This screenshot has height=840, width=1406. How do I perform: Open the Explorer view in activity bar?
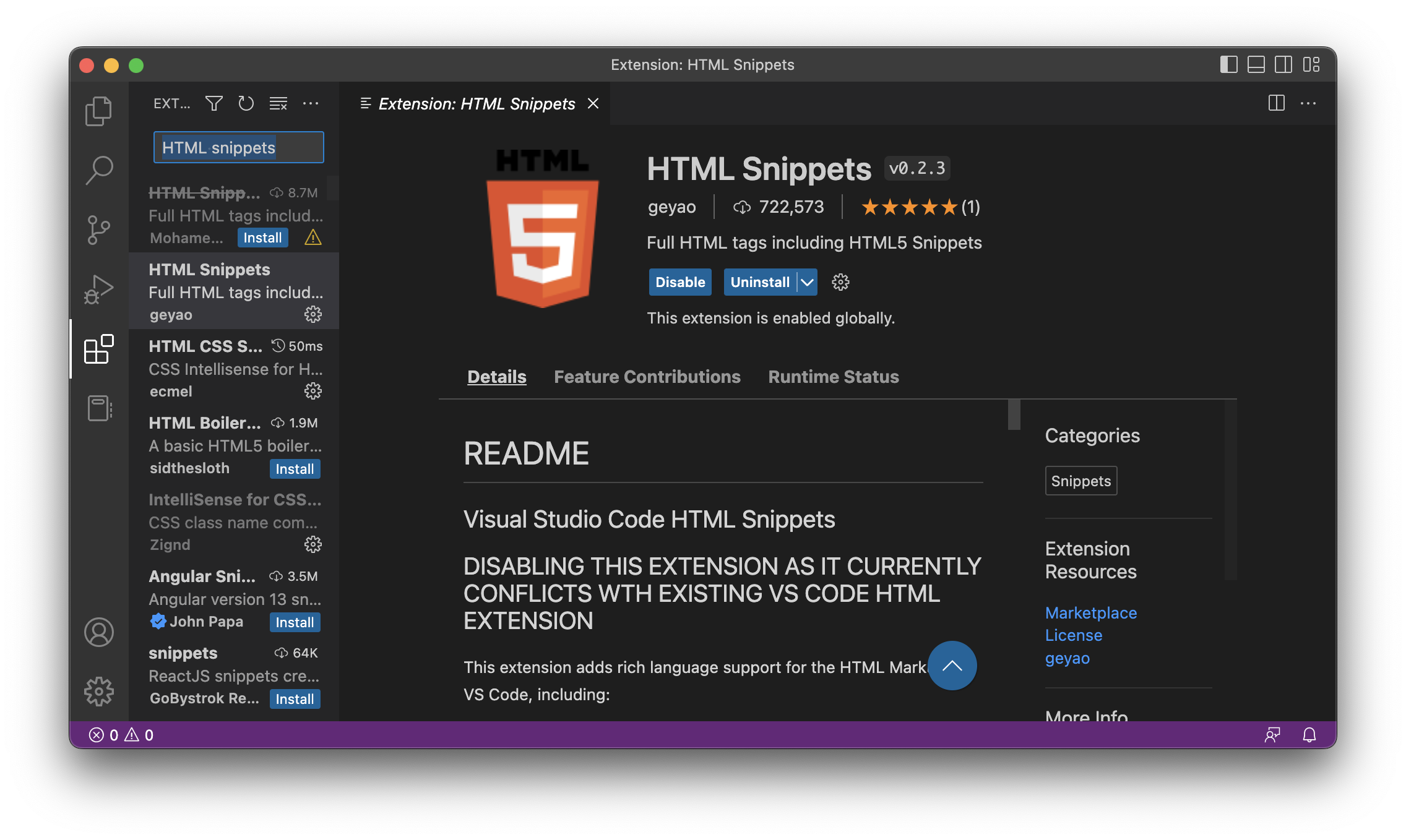(98, 111)
